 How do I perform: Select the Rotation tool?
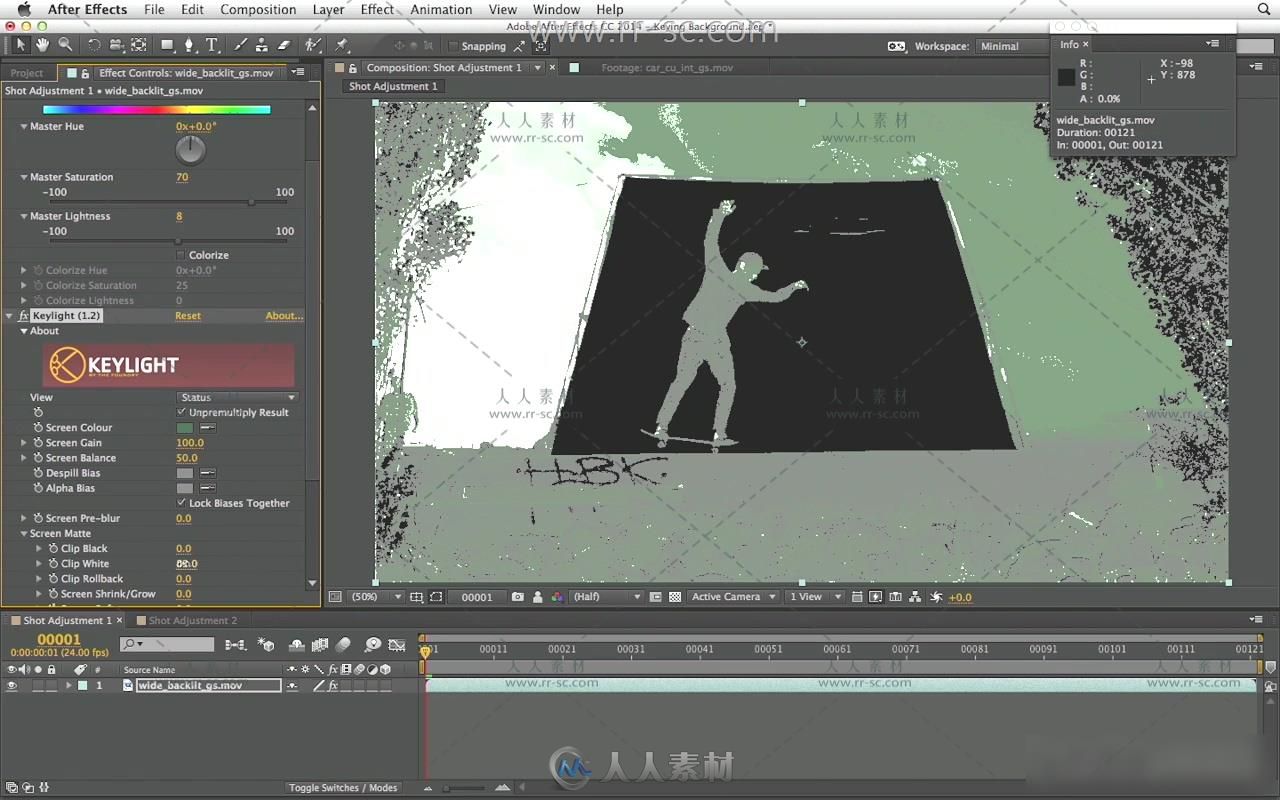coord(94,45)
